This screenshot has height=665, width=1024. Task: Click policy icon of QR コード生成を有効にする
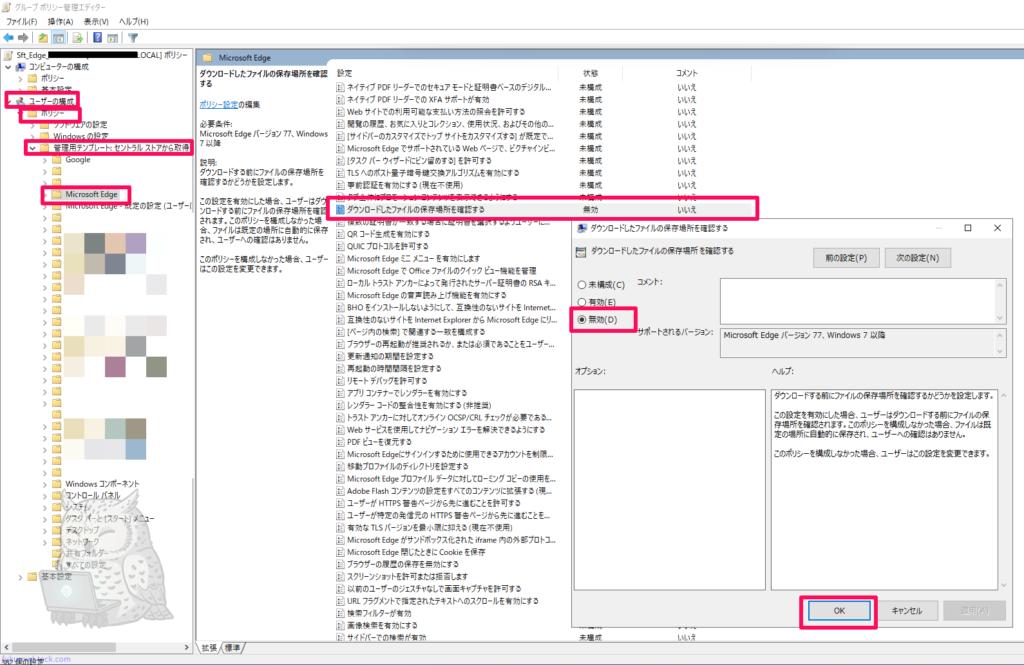340,234
